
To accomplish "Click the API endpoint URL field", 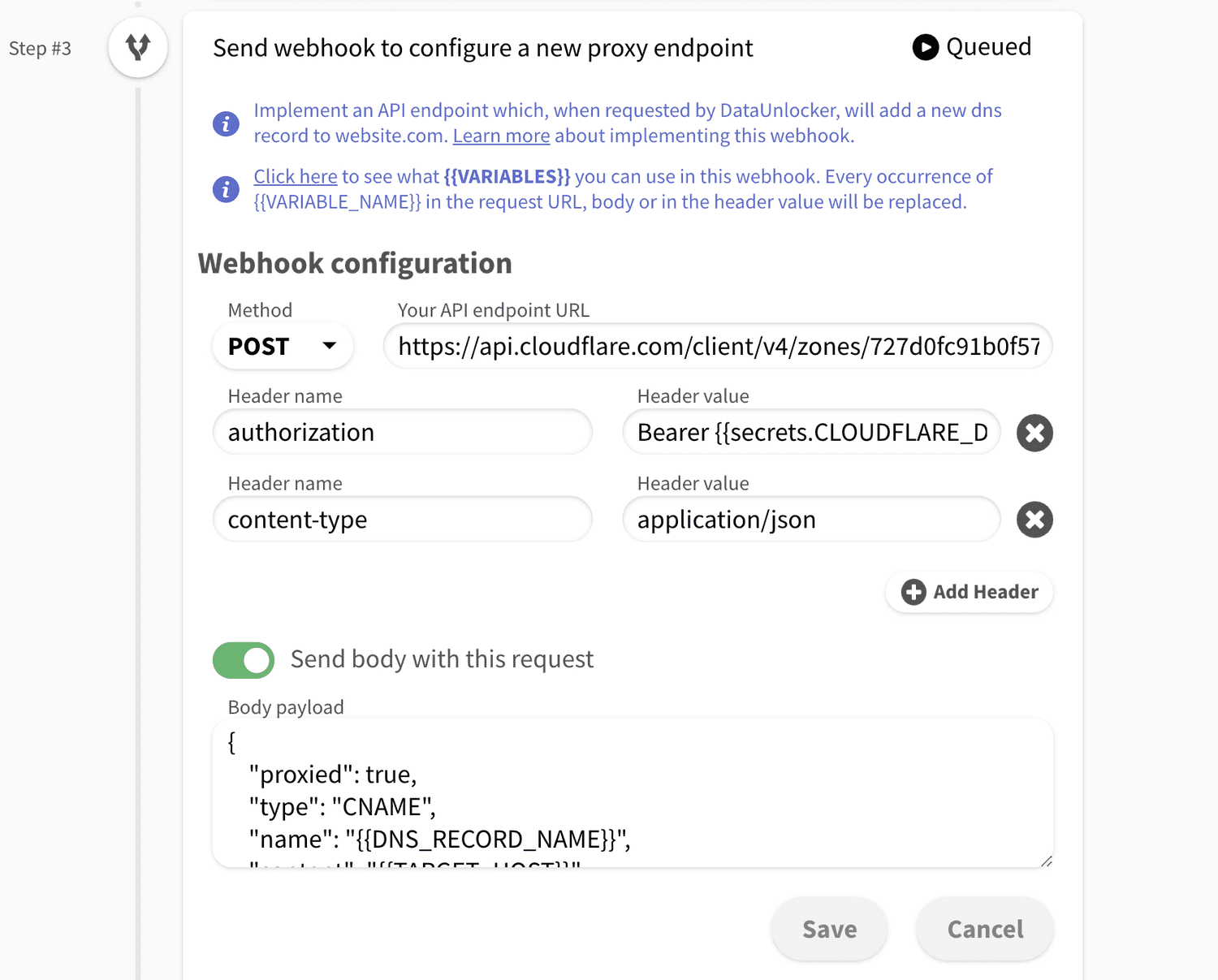I will pyautogui.click(x=718, y=346).
